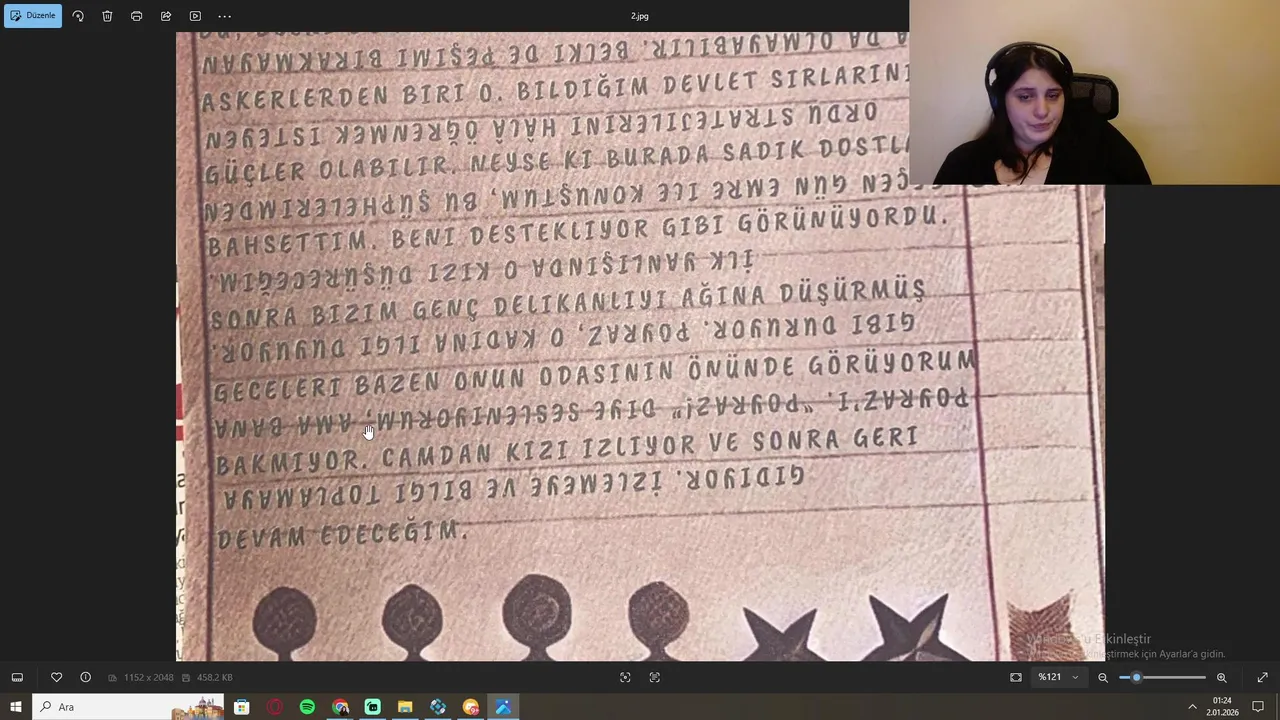Viewport: 1280px width, 720px height.
Task: Open Spotify from the taskbar
Action: pyautogui.click(x=307, y=707)
